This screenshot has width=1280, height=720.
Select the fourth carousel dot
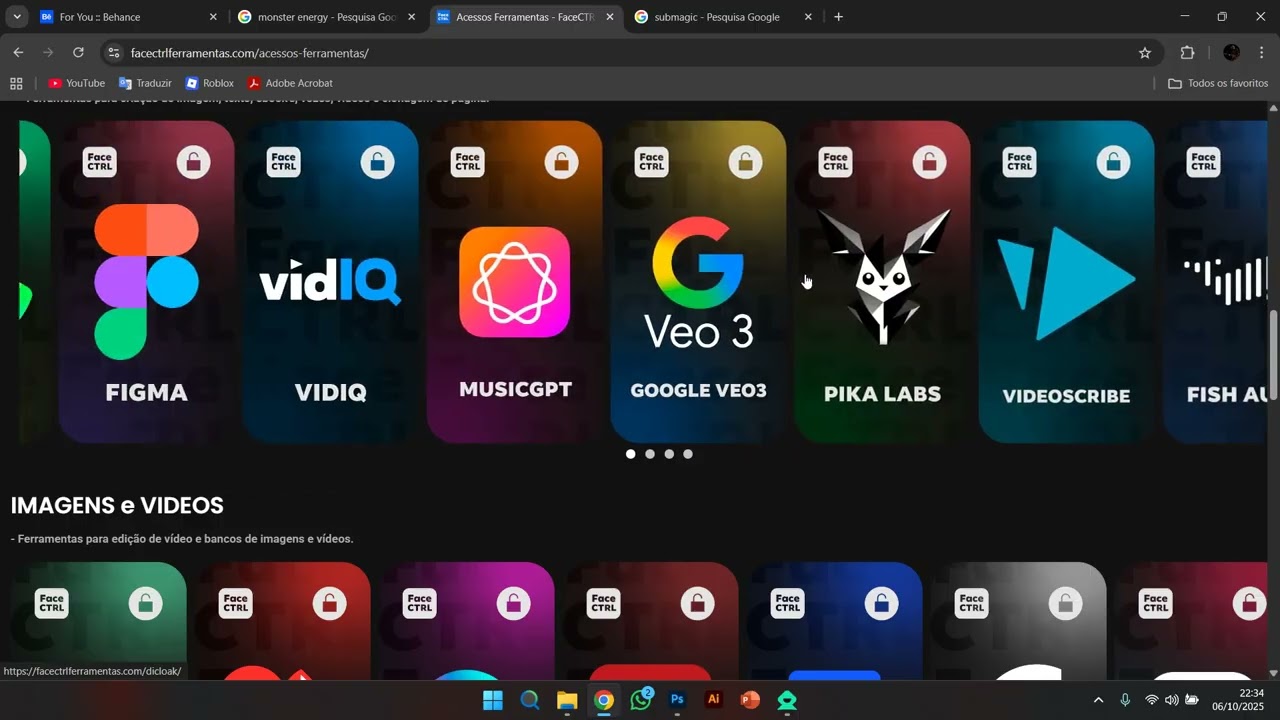pyautogui.click(x=688, y=454)
